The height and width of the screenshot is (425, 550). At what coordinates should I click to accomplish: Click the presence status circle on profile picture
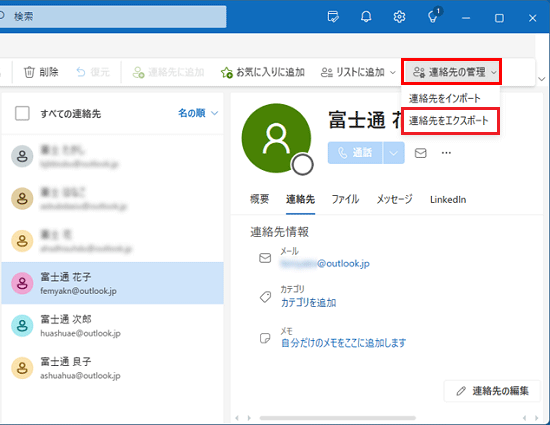pyautogui.click(x=302, y=164)
